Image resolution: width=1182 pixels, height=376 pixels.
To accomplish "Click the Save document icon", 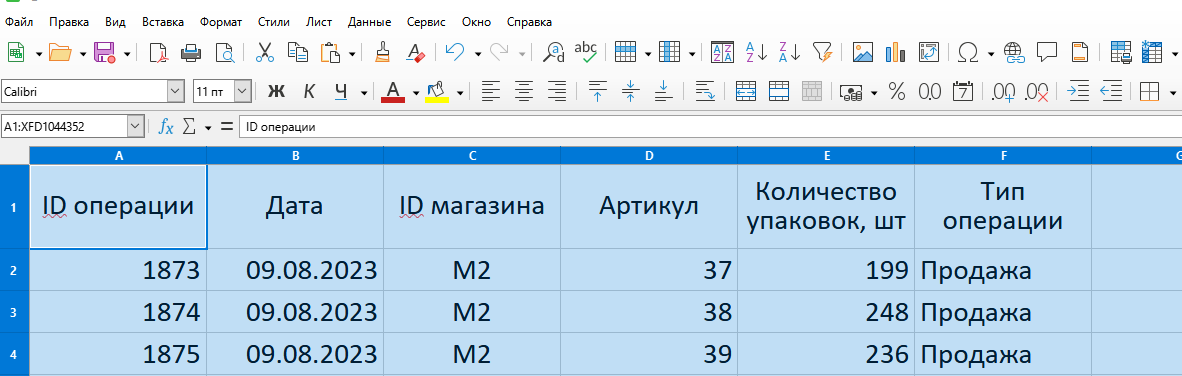I will (x=104, y=52).
